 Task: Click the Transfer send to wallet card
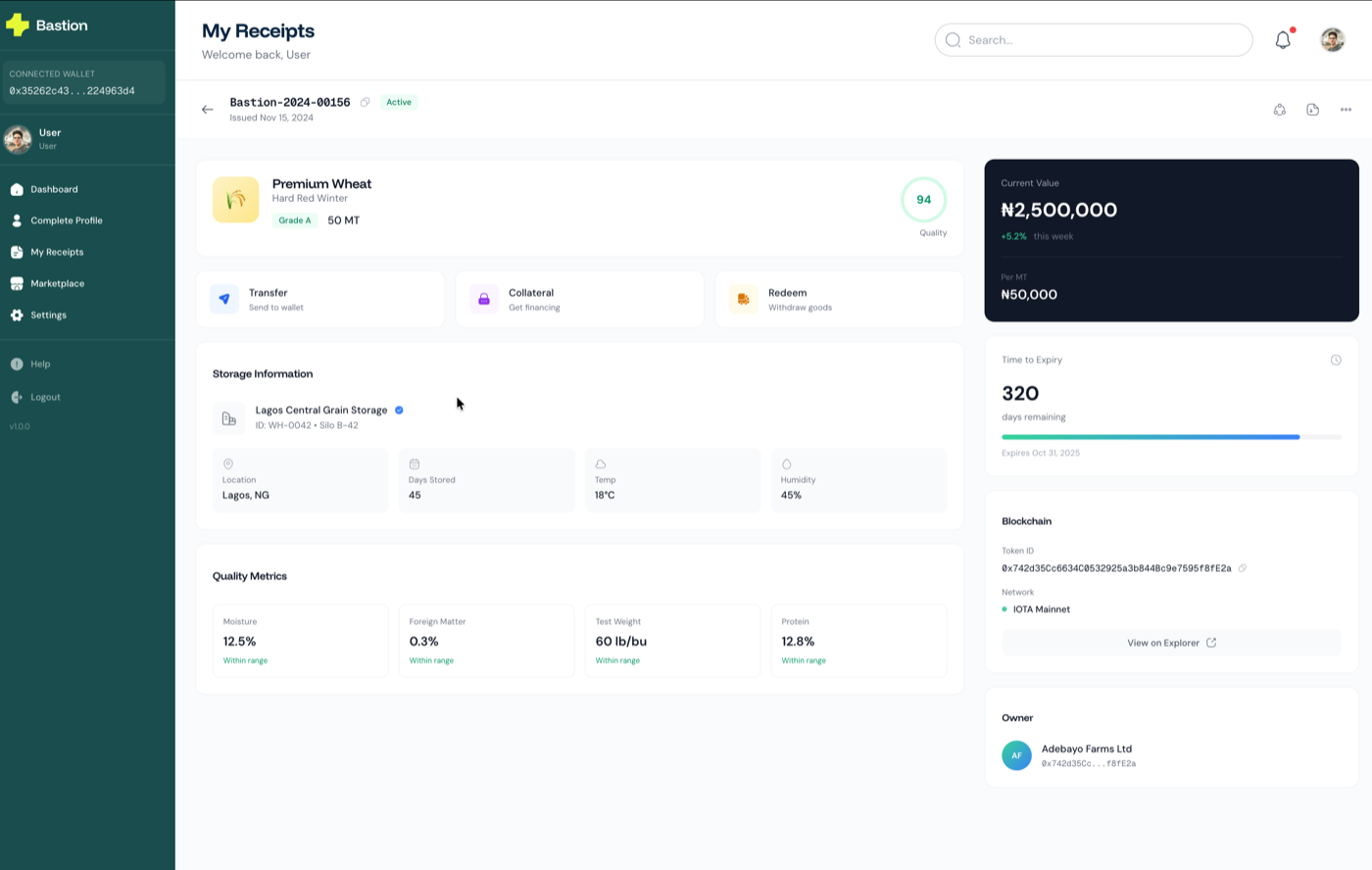coord(320,300)
